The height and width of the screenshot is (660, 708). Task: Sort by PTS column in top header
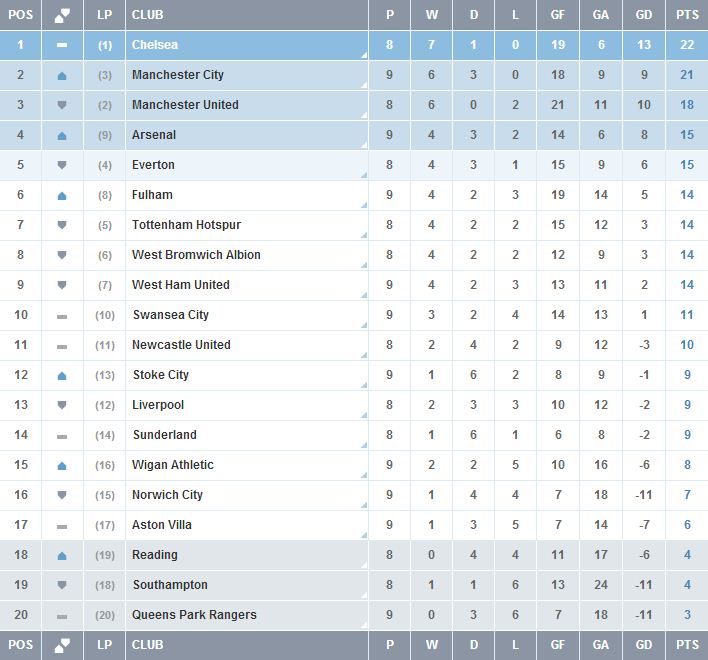point(686,15)
